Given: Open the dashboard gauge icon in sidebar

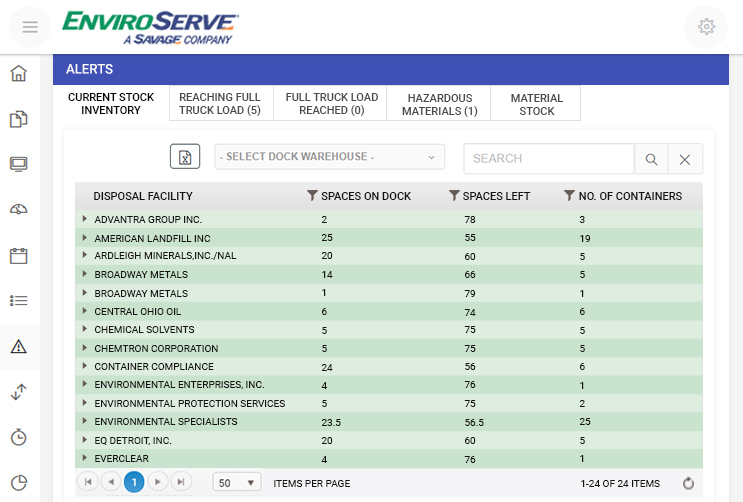Looking at the screenshot, I should 19,209.
